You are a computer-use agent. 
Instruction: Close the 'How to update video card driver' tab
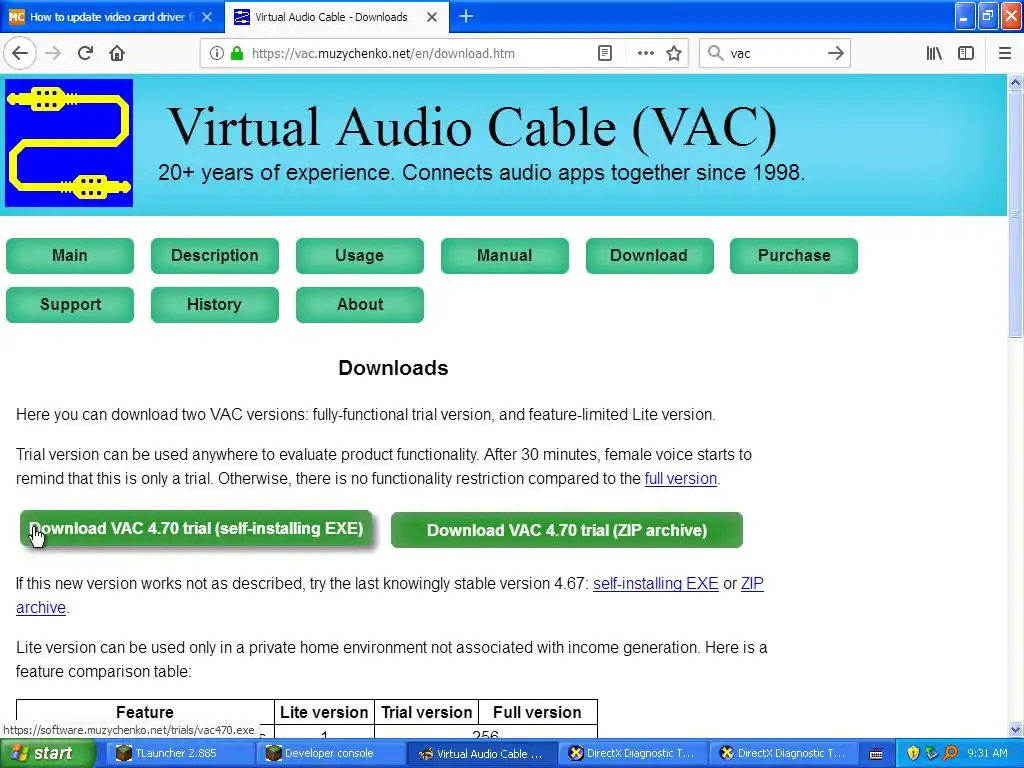(x=207, y=17)
